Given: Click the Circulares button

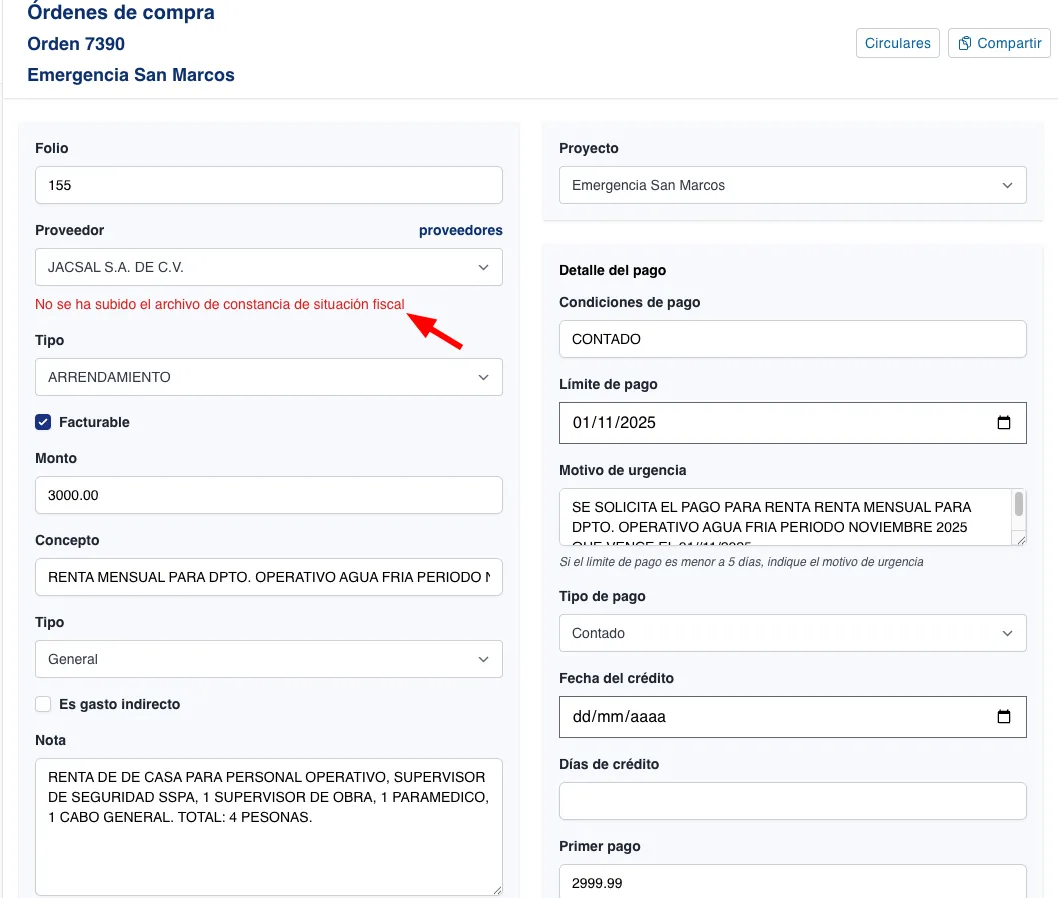Looking at the screenshot, I should pyautogui.click(x=897, y=43).
